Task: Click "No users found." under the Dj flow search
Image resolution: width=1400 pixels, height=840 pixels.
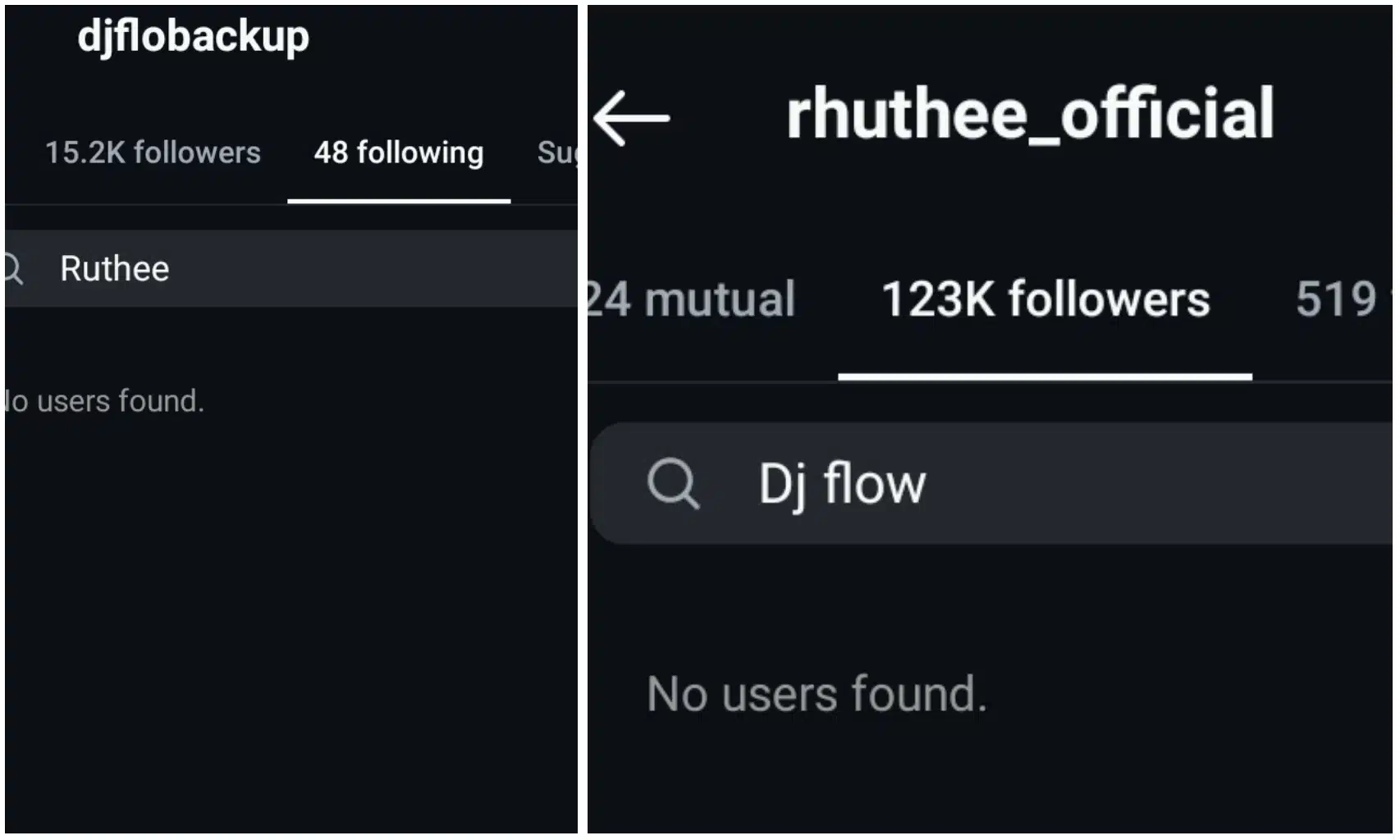Action: [817, 694]
